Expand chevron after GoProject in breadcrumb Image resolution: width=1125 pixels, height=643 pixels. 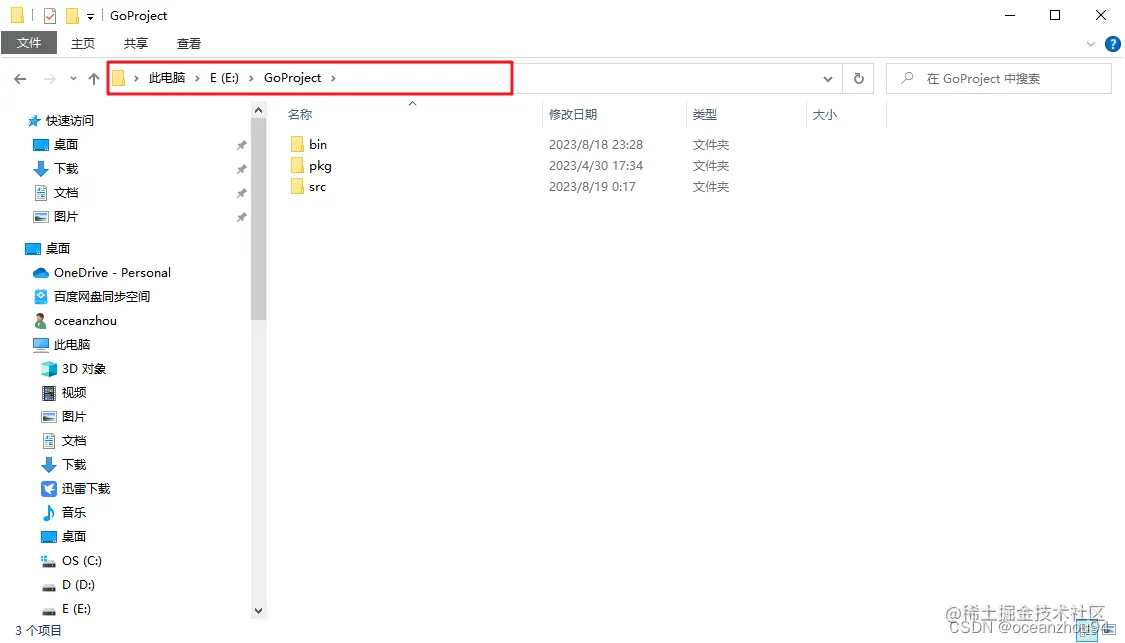333,78
